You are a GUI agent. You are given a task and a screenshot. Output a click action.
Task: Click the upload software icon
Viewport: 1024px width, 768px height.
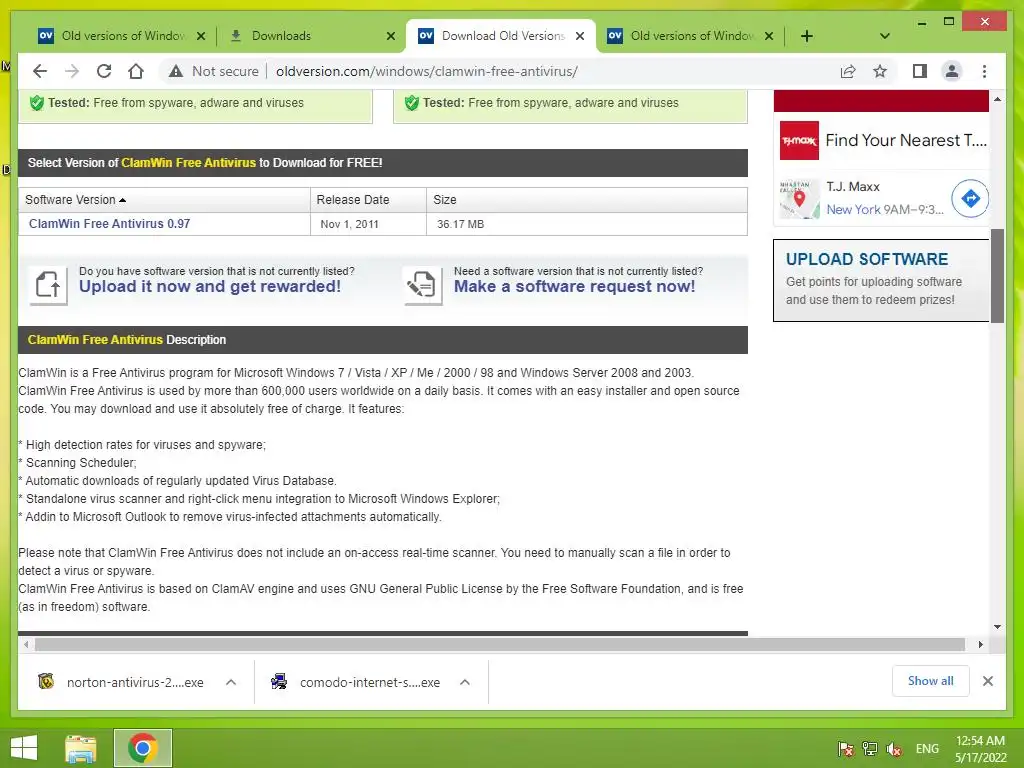coord(48,285)
